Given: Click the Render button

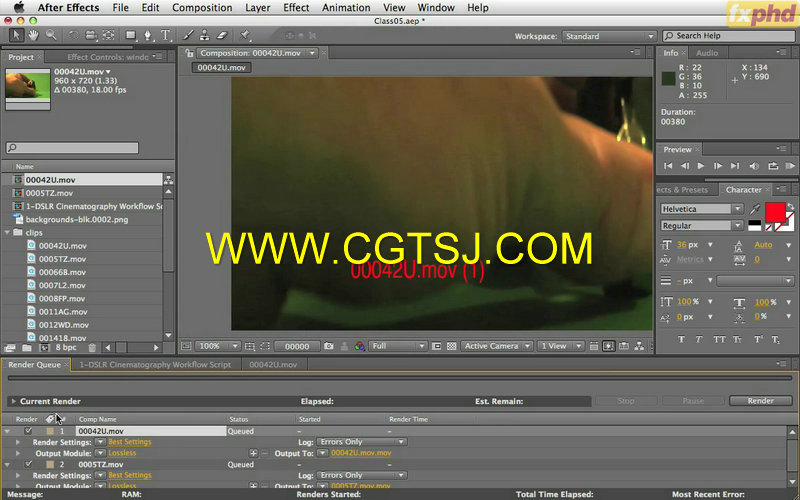Looking at the screenshot, I should click(x=760, y=401).
